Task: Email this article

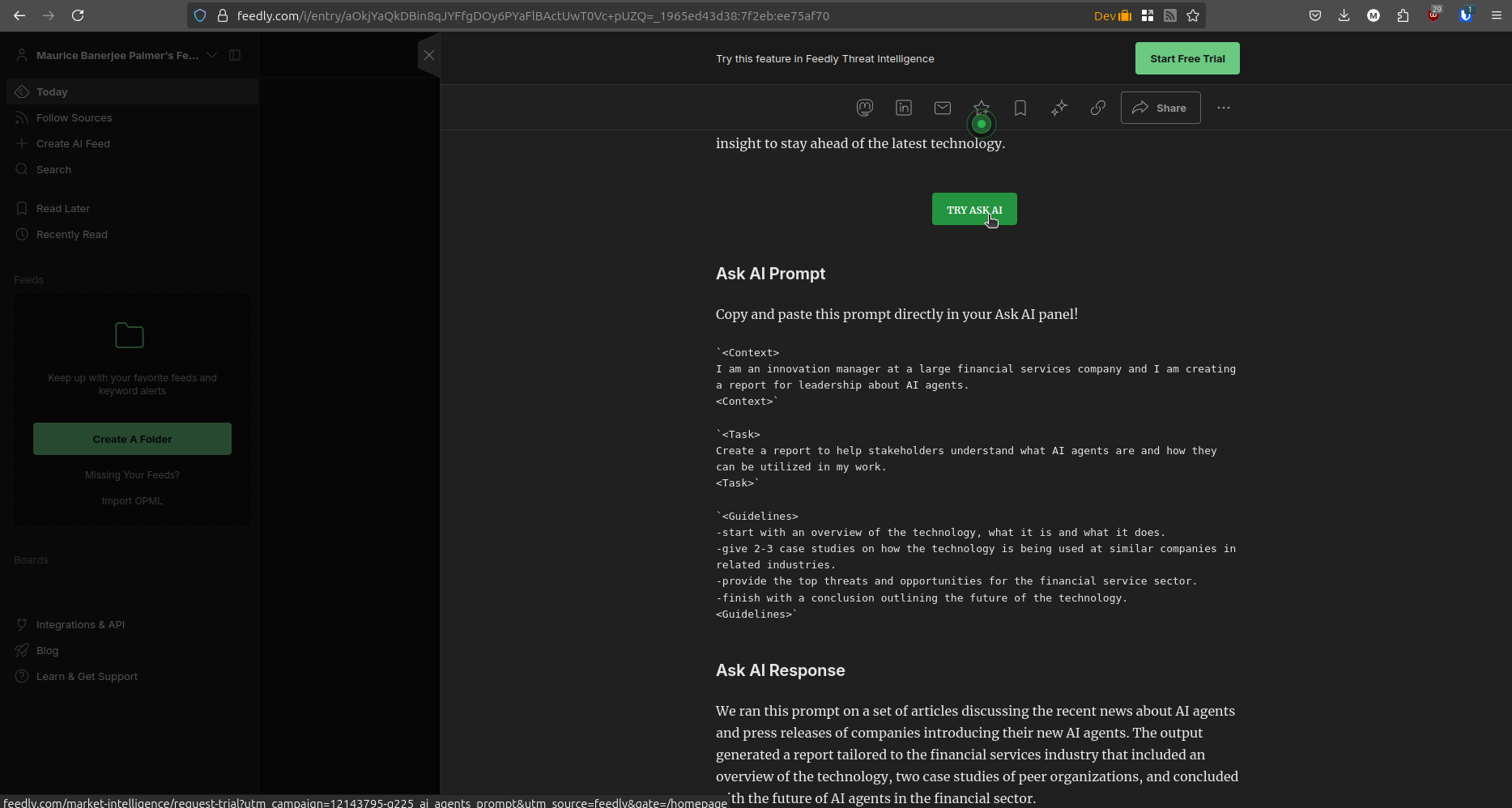Action: [942, 107]
